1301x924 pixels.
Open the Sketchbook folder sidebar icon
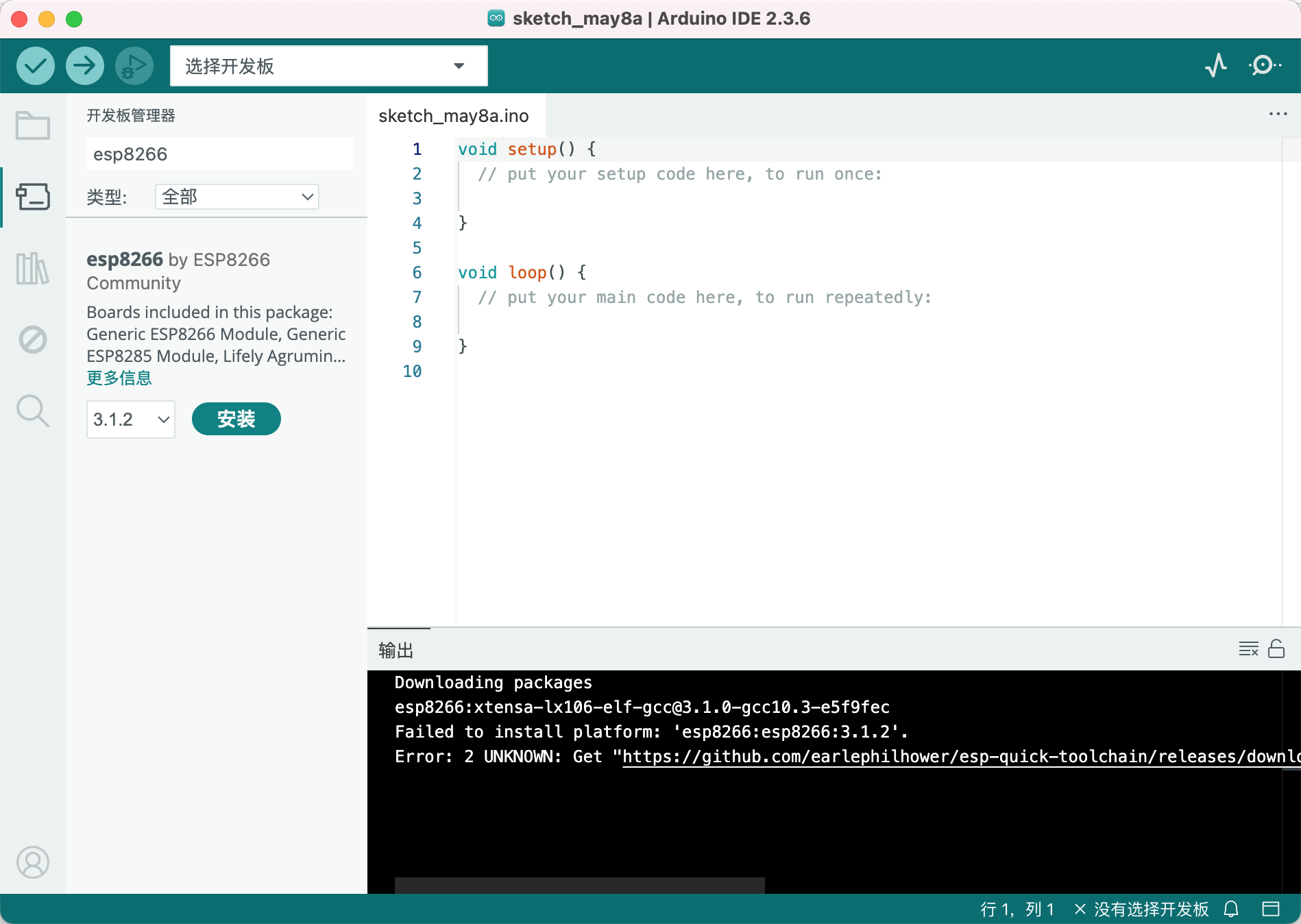(32, 125)
